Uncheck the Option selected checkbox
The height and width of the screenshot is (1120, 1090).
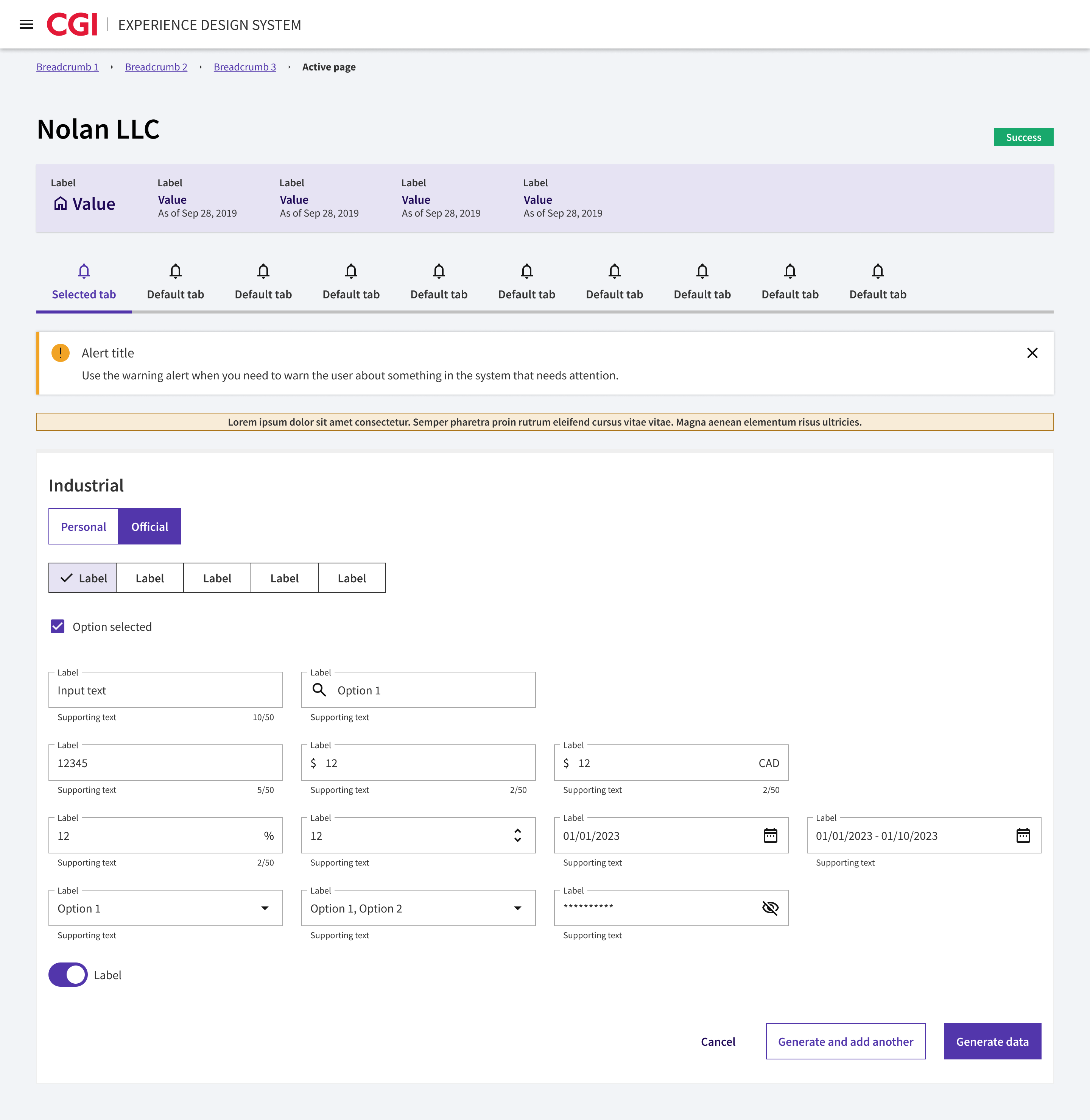point(58,626)
